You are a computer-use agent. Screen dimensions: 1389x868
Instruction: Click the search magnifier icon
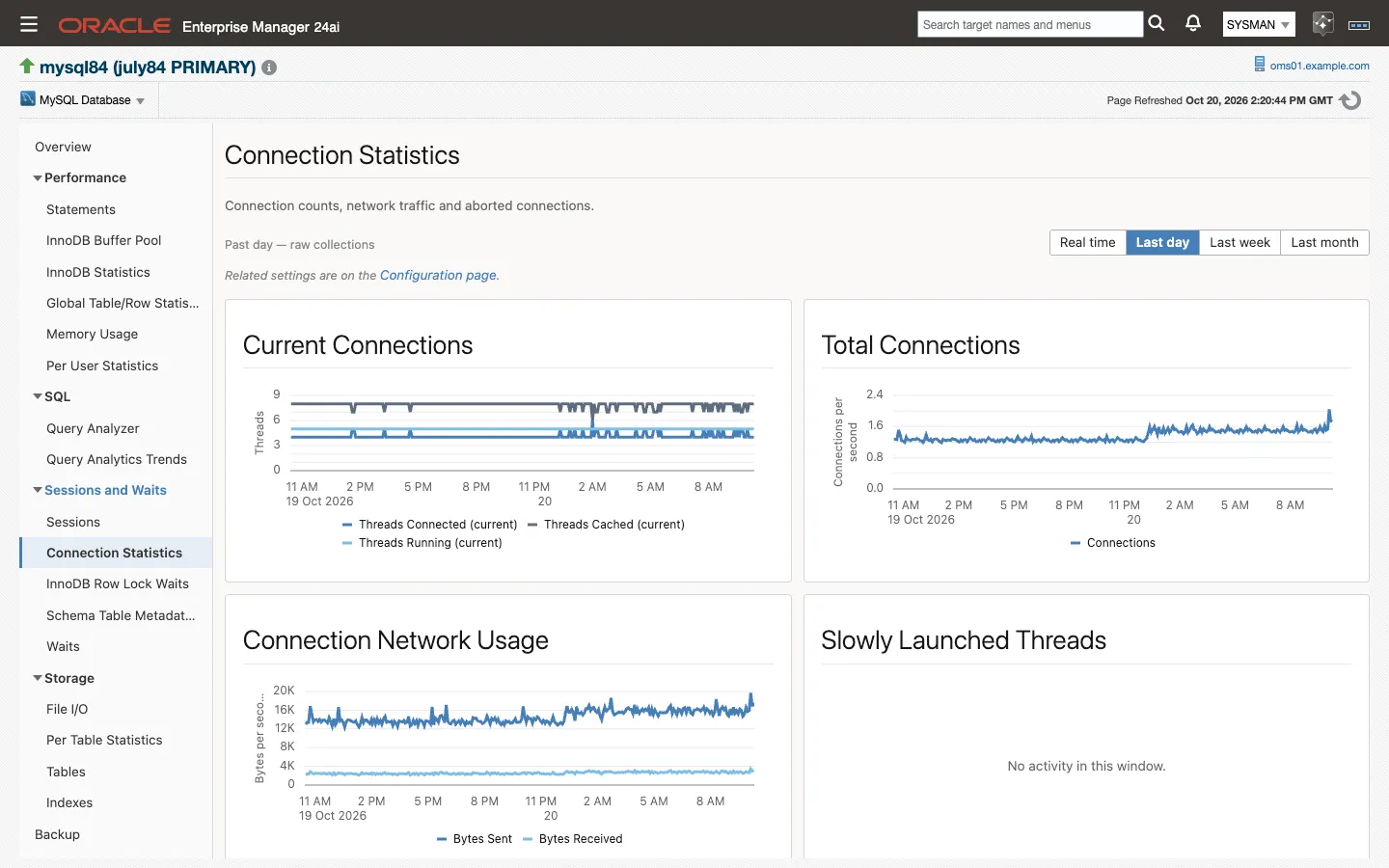(1157, 24)
